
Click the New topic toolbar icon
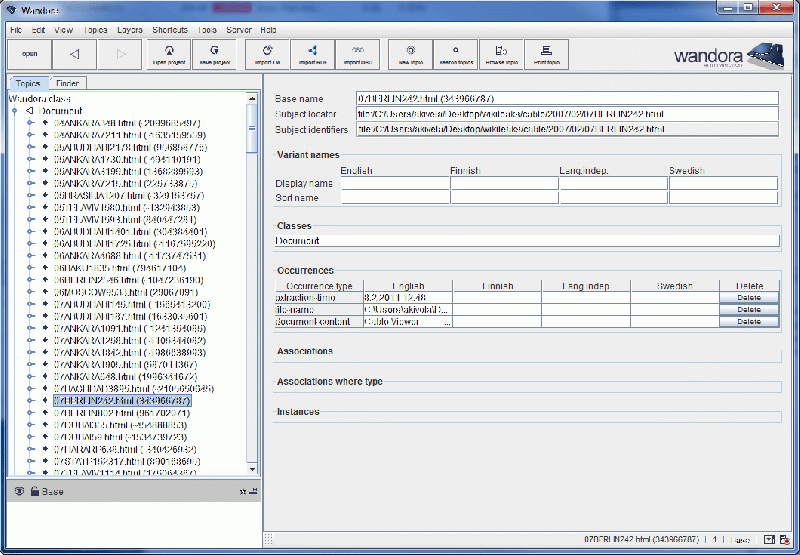coord(410,53)
